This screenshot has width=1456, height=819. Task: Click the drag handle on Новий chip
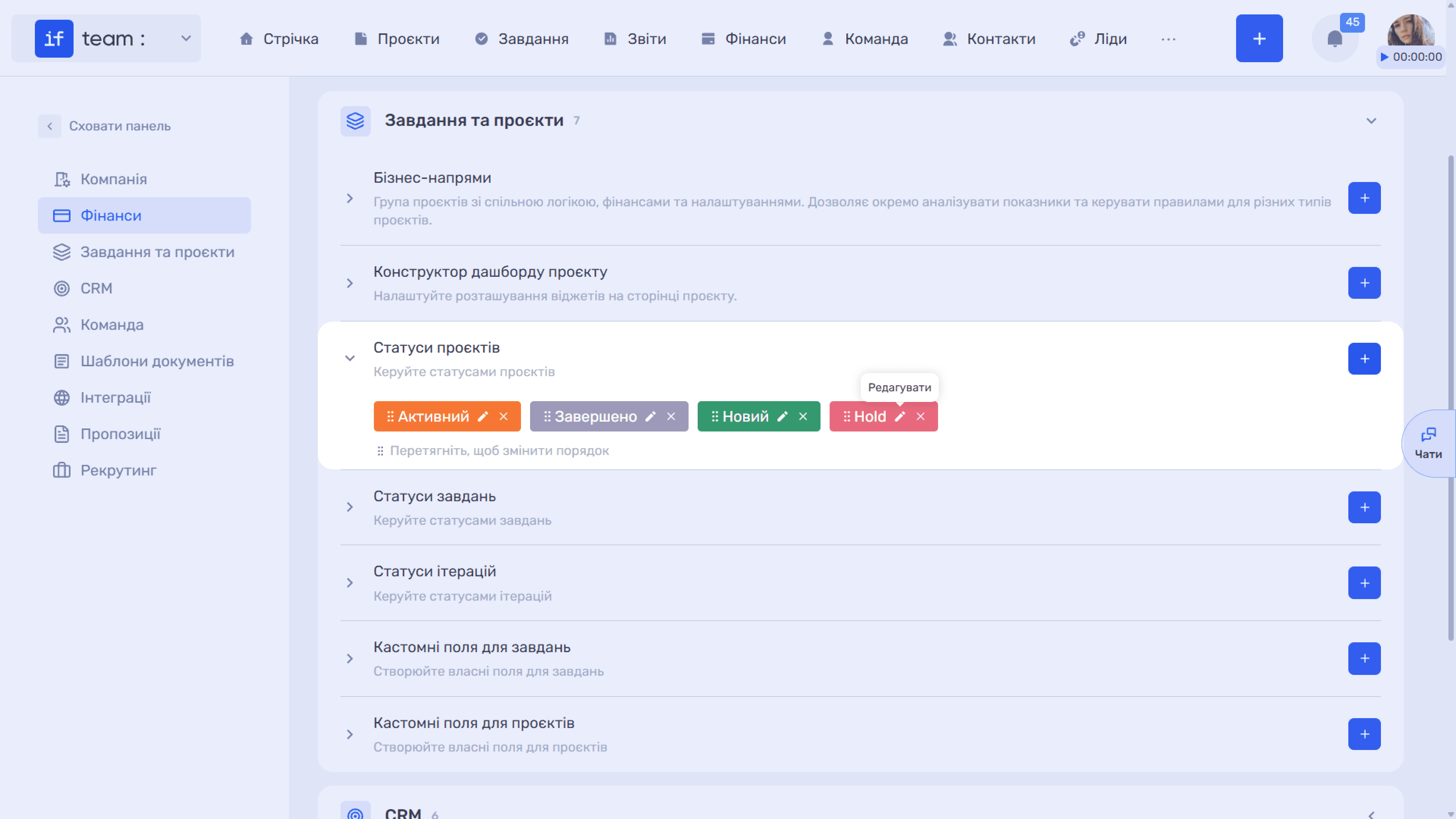(715, 417)
